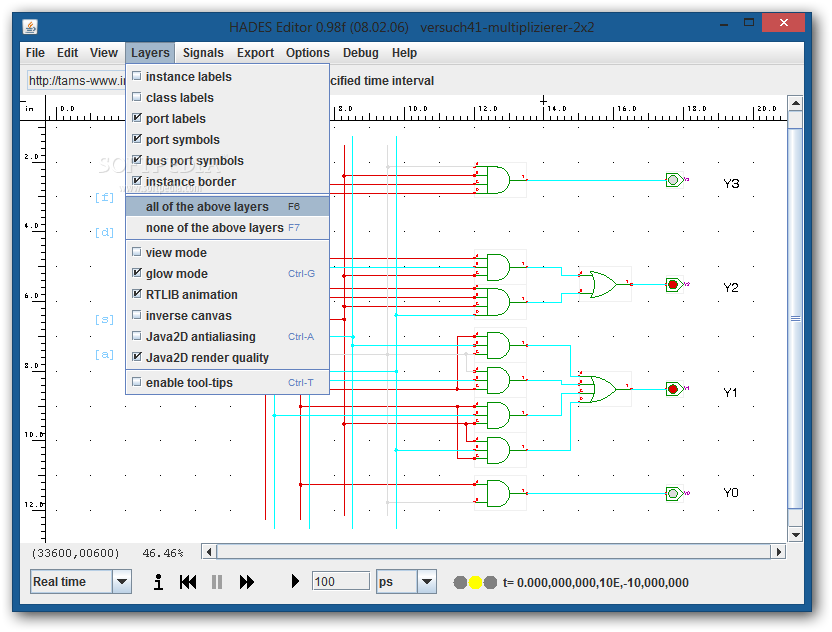Viewport: 832px width, 632px height.
Task: Uncheck instance border layer
Action: (227, 181)
